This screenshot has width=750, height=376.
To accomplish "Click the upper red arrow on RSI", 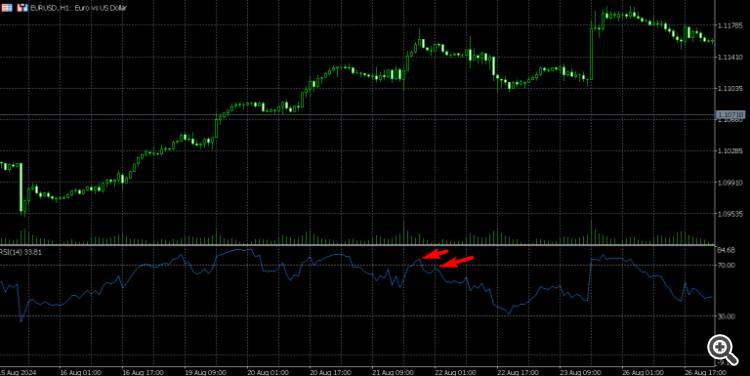I will [x=435, y=254].
